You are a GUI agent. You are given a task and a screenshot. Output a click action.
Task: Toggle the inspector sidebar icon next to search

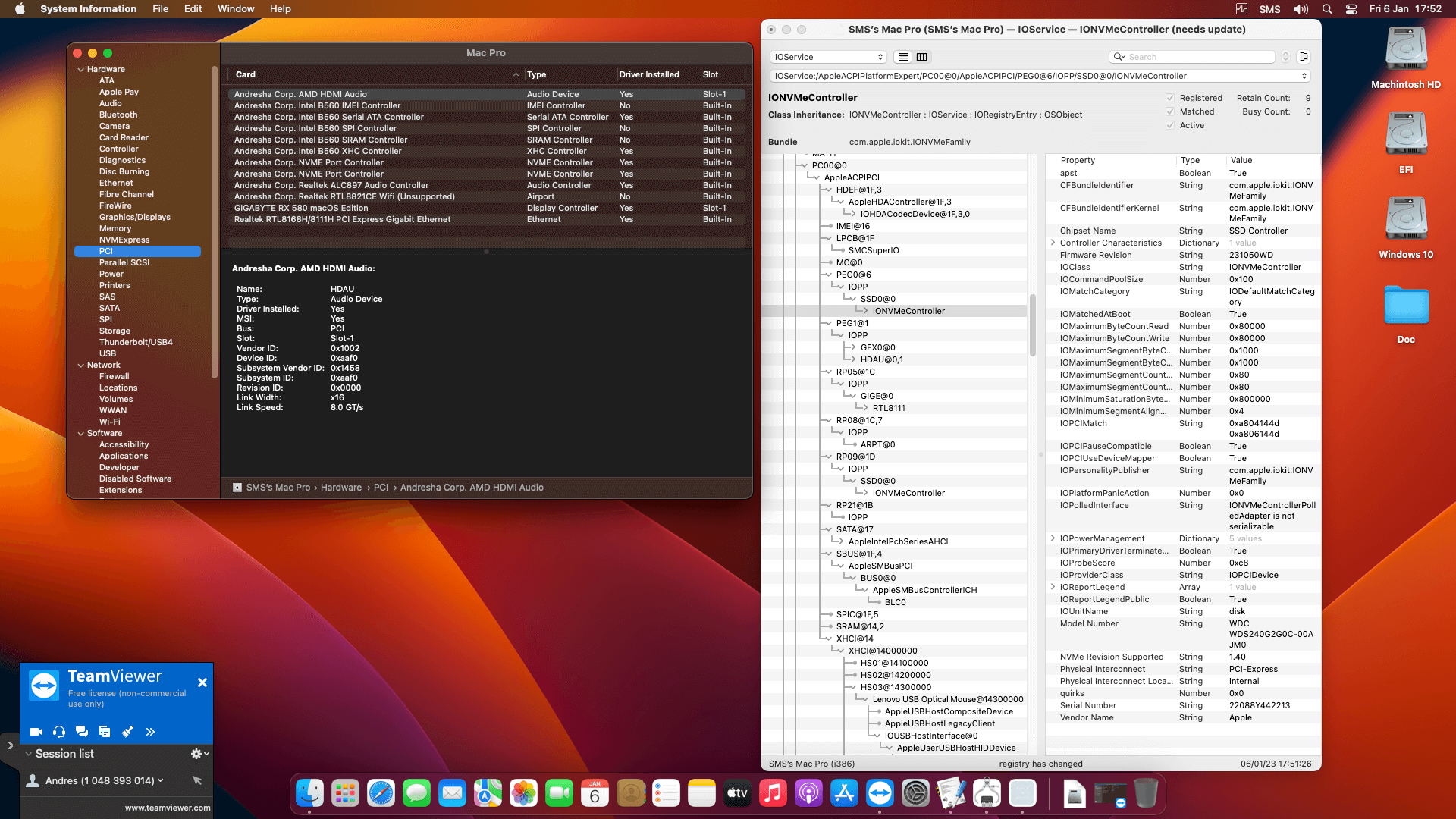1303,56
